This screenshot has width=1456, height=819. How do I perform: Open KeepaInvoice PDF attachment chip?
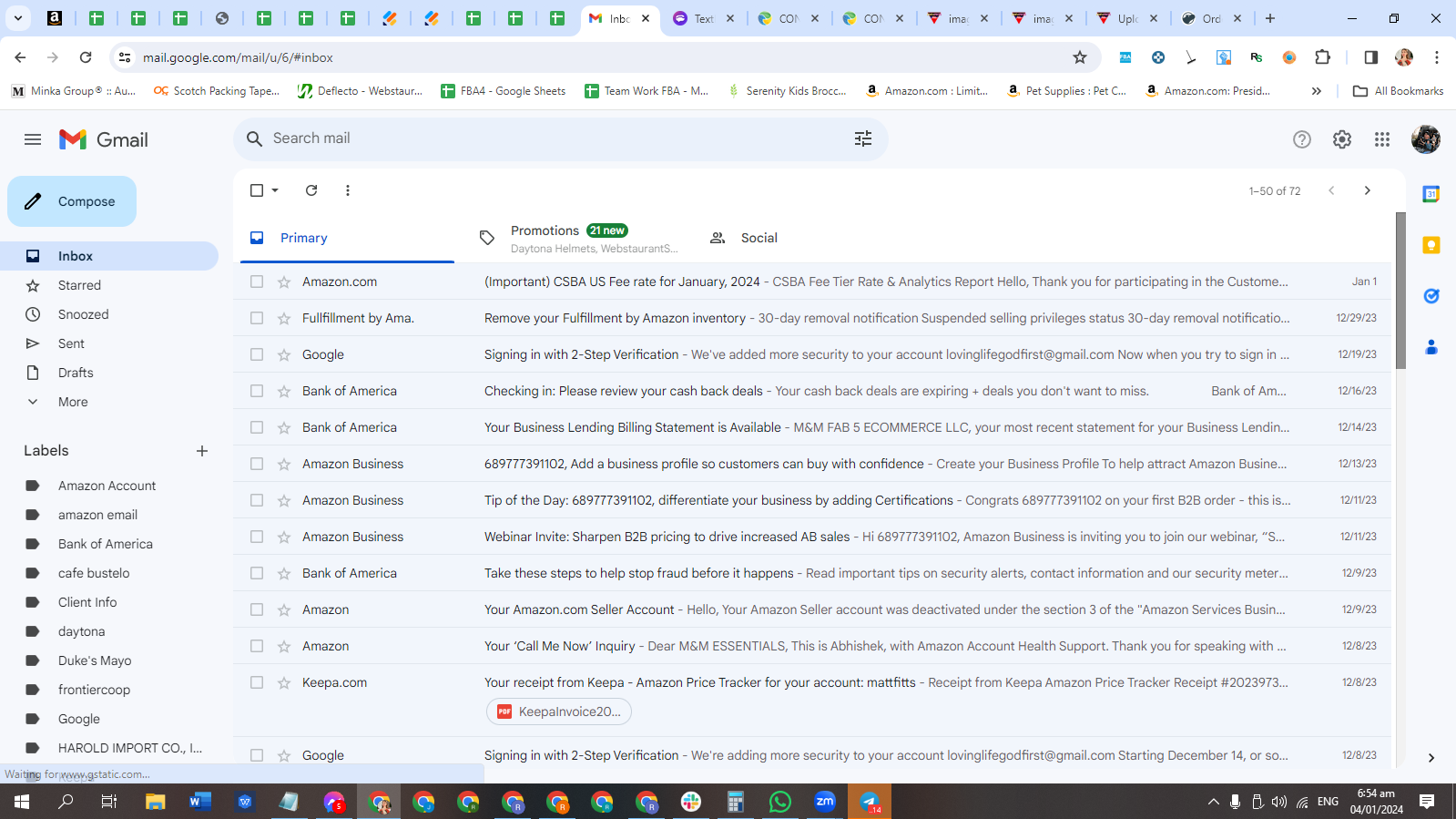(559, 712)
